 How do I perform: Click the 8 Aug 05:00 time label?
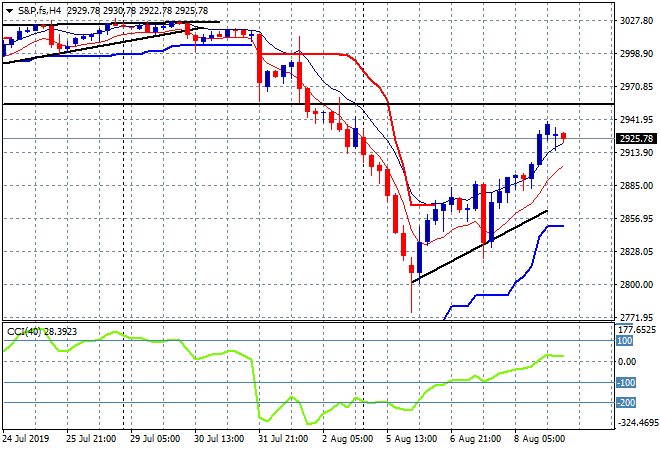[x=540, y=439]
